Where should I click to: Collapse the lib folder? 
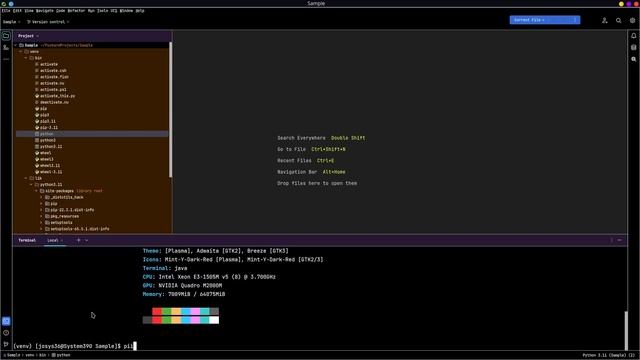pyautogui.click(x=26, y=178)
